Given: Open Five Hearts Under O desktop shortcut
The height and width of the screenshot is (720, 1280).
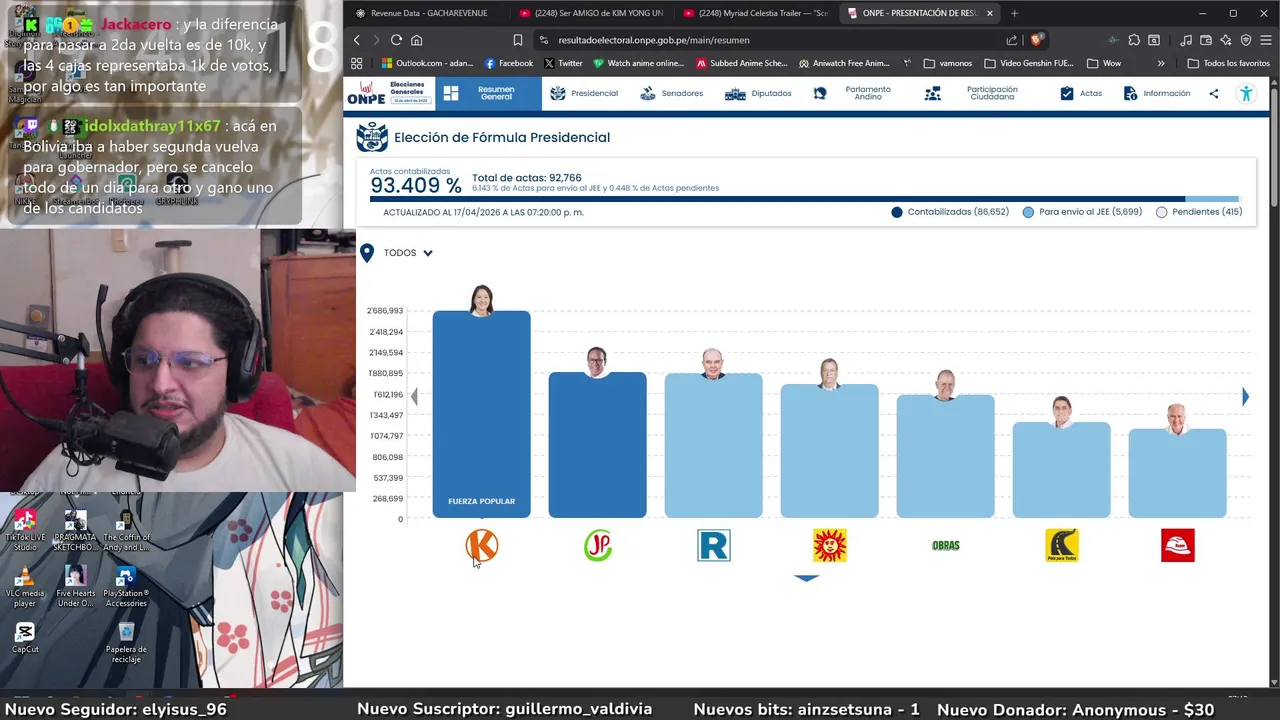Looking at the screenshot, I should point(75,586).
